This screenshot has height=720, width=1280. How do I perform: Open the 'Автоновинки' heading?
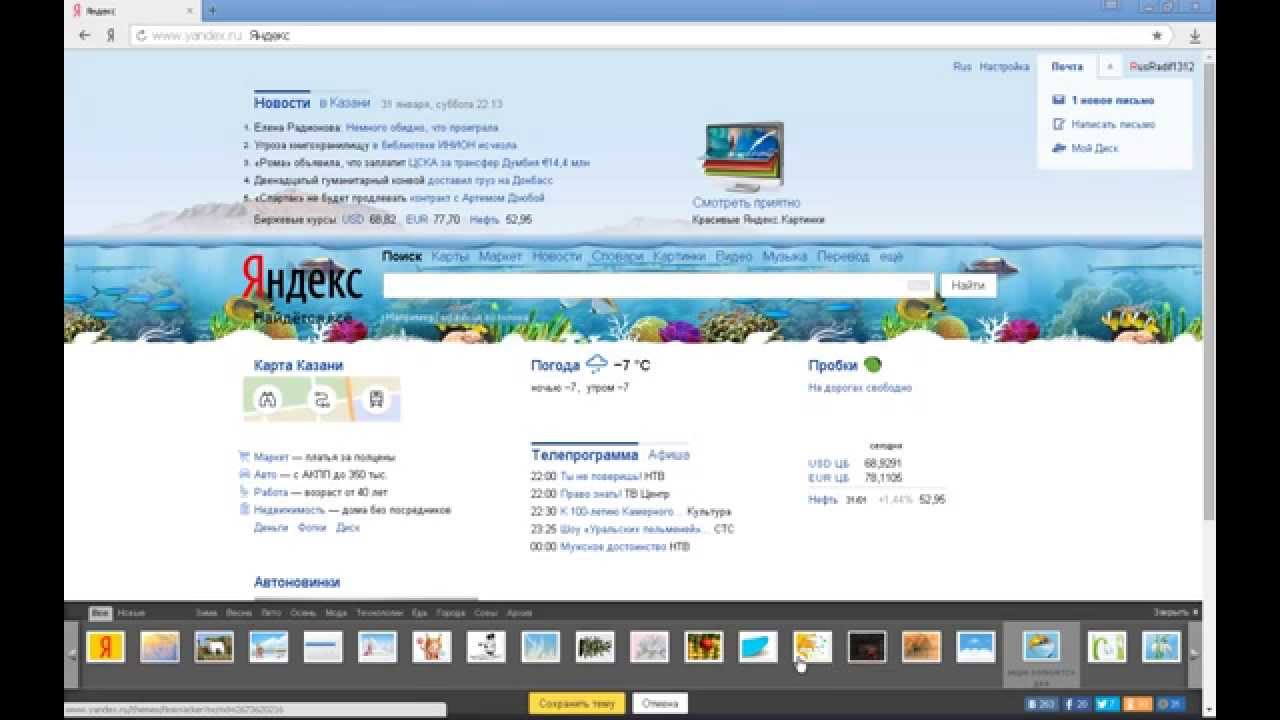(297, 582)
